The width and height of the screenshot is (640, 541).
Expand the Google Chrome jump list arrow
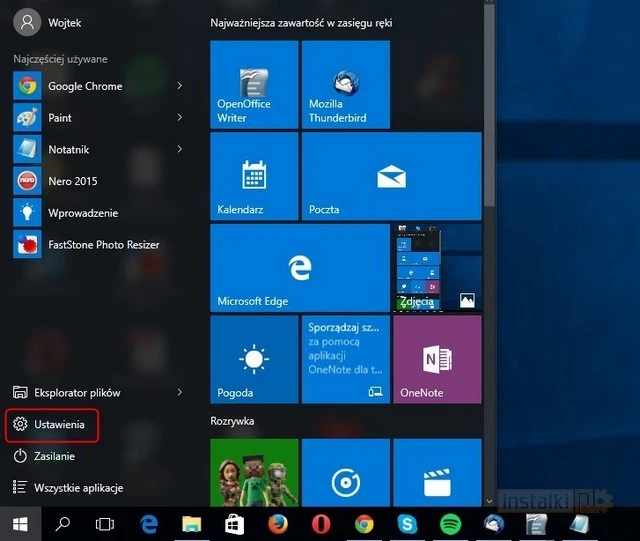pyautogui.click(x=180, y=86)
